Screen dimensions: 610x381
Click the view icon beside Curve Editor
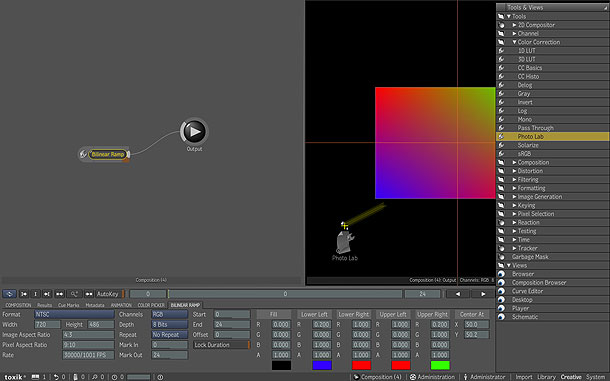(501, 291)
